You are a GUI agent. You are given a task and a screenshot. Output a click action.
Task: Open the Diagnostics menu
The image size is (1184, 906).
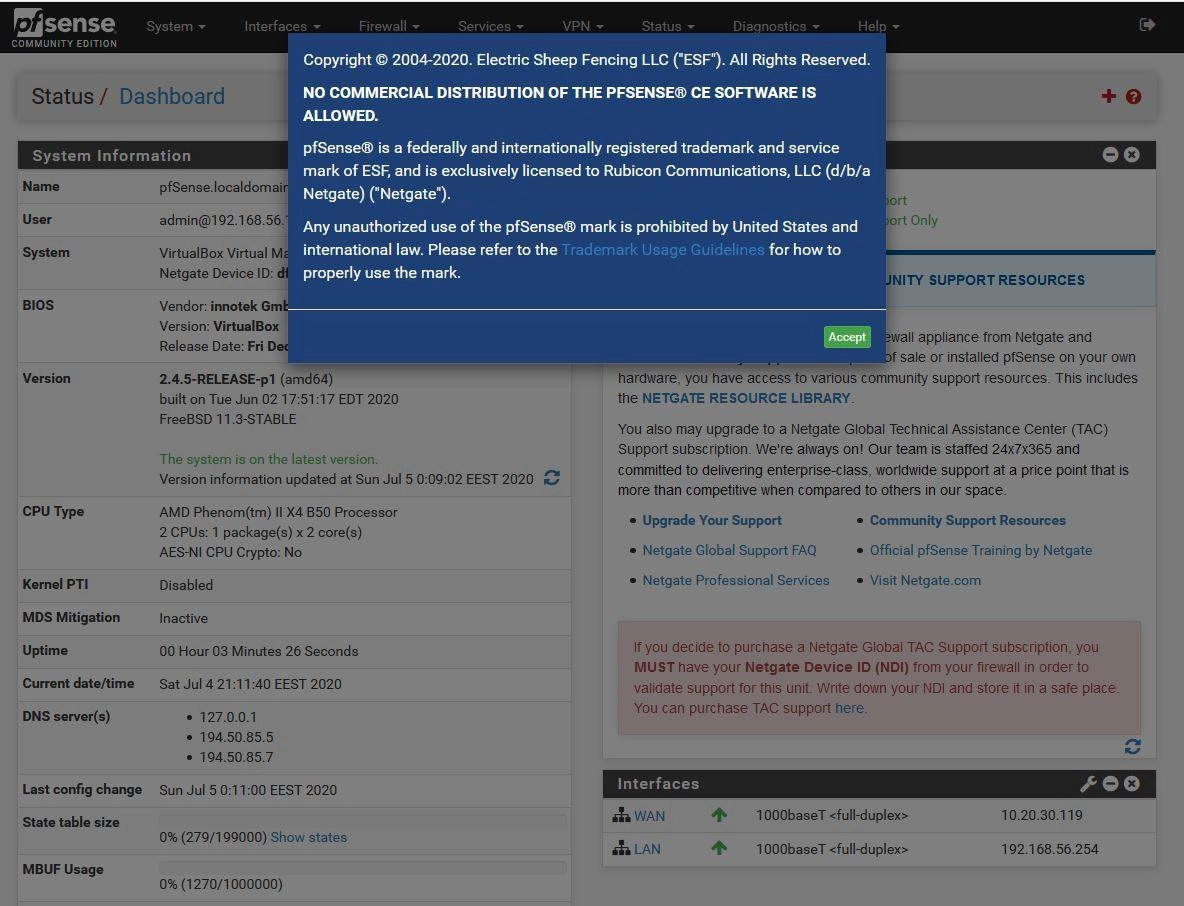point(775,26)
